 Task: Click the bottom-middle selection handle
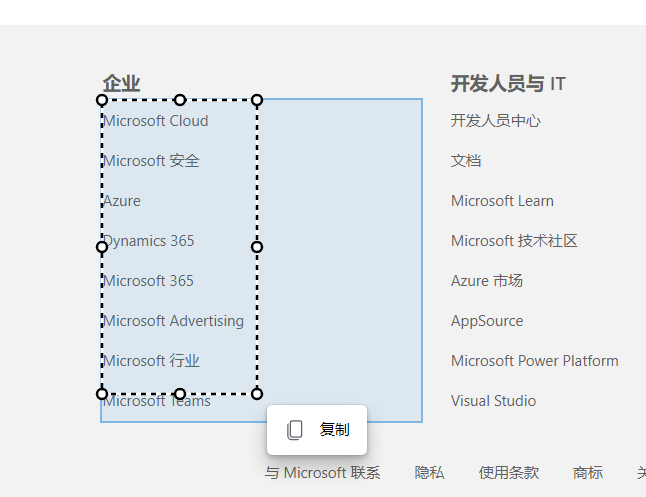[x=180, y=393]
